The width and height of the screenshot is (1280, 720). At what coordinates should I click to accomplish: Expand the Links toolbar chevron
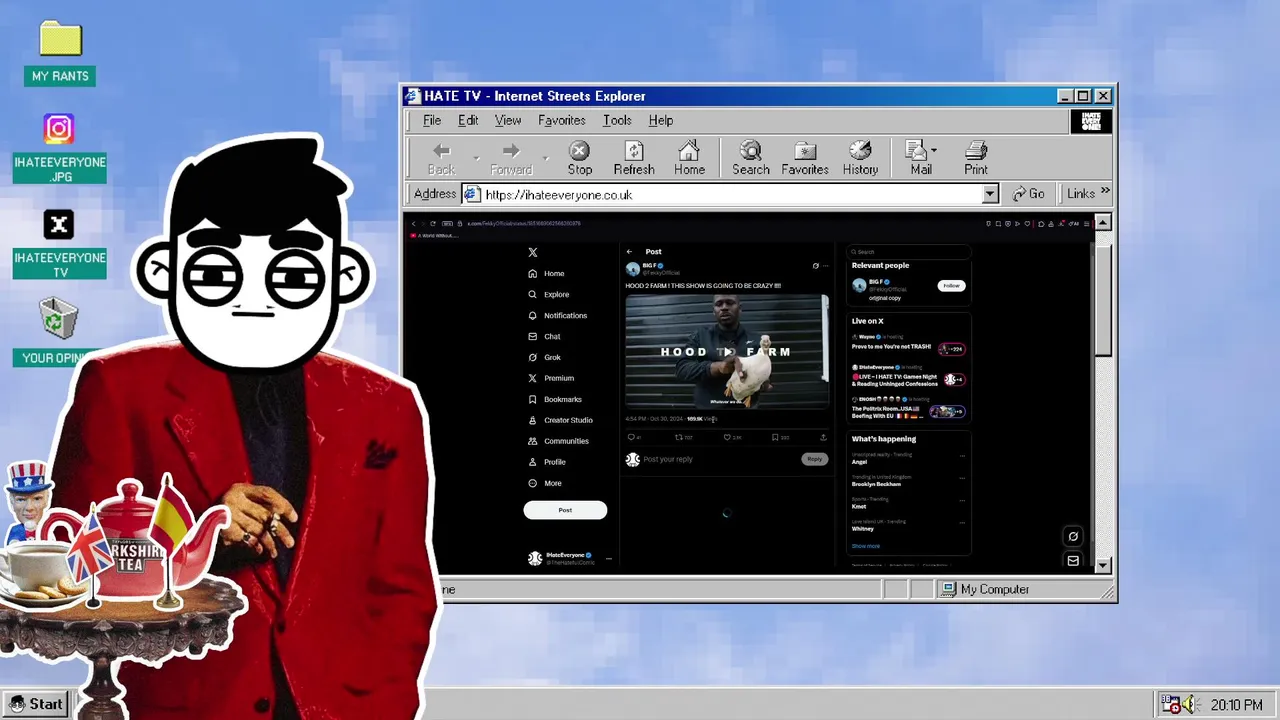[1105, 191]
